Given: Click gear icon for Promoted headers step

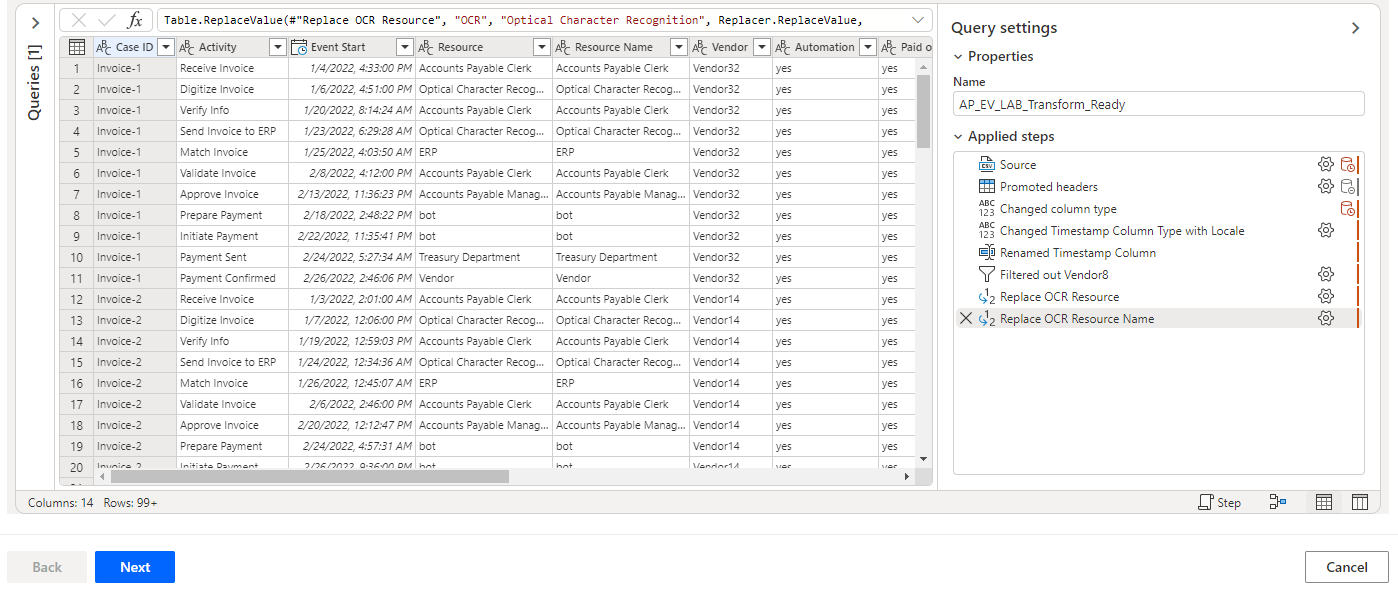Looking at the screenshot, I should point(1325,187).
